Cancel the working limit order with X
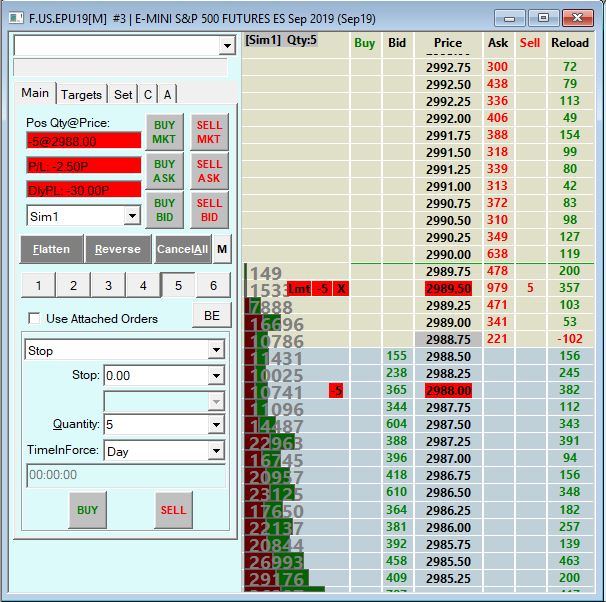Image resolution: width=606 pixels, height=602 pixels. pos(341,289)
